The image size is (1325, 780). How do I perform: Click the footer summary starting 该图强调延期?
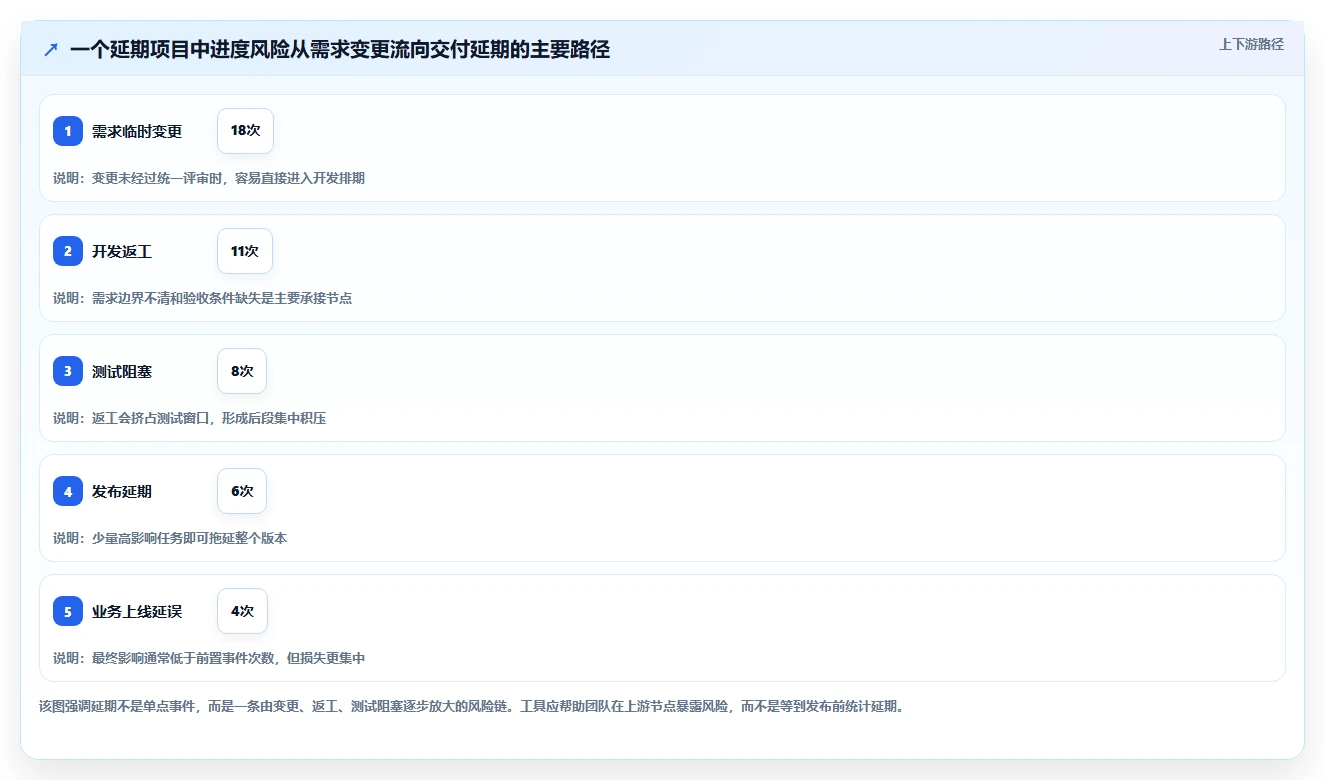point(471,706)
